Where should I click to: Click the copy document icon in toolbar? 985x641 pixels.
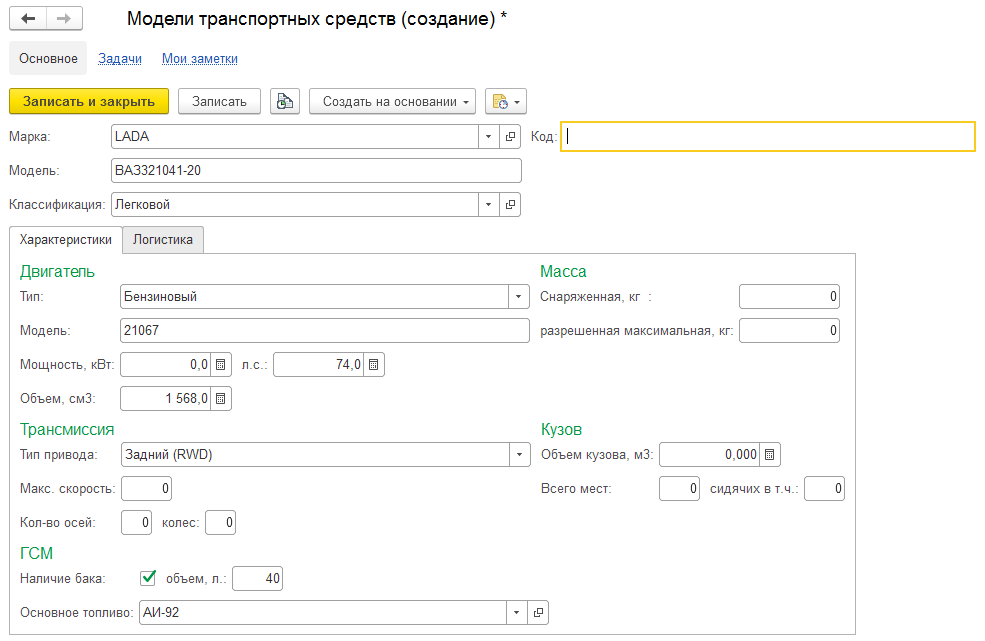click(x=285, y=101)
